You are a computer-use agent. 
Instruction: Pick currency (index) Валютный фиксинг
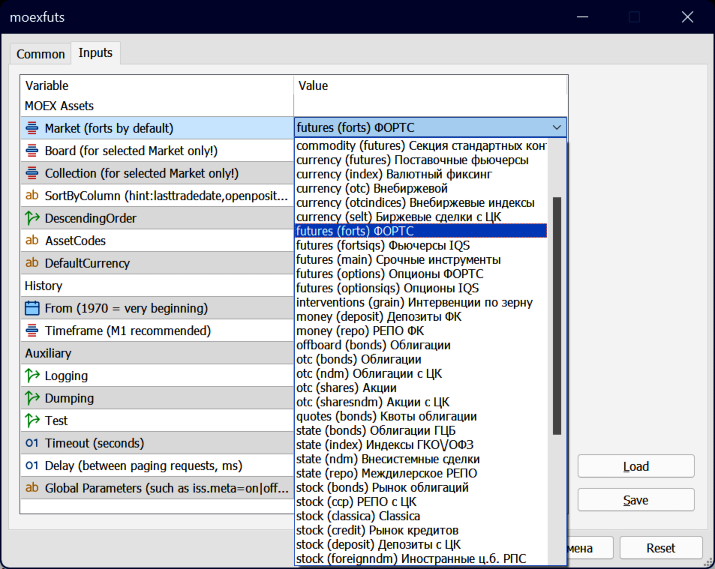click(x=421, y=174)
